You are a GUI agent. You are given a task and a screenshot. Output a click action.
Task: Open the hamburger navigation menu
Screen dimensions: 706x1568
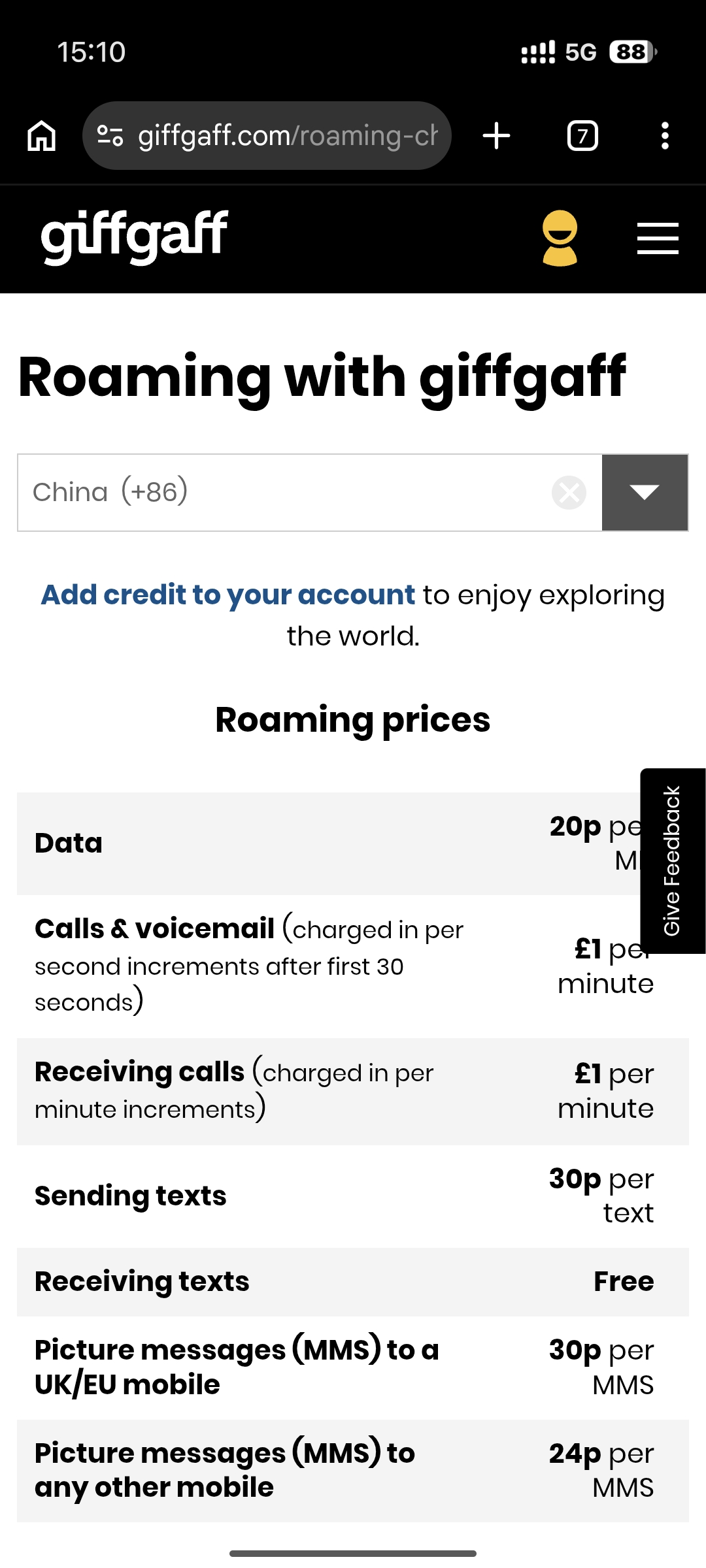[x=658, y=238]
